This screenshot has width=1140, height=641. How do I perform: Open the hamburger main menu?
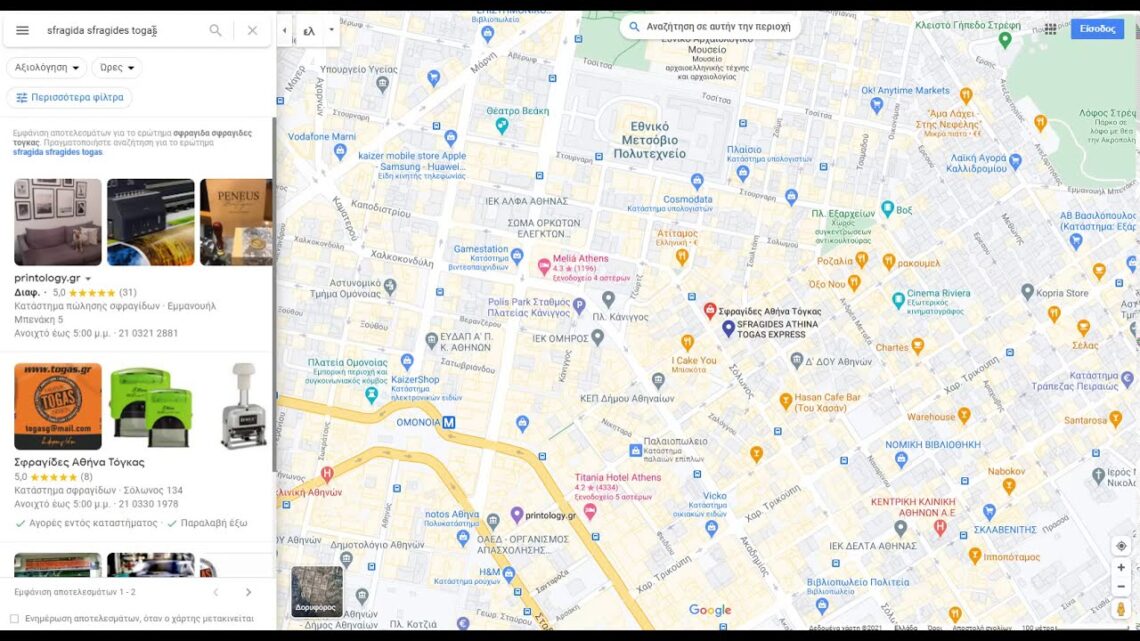click(23, 31)
